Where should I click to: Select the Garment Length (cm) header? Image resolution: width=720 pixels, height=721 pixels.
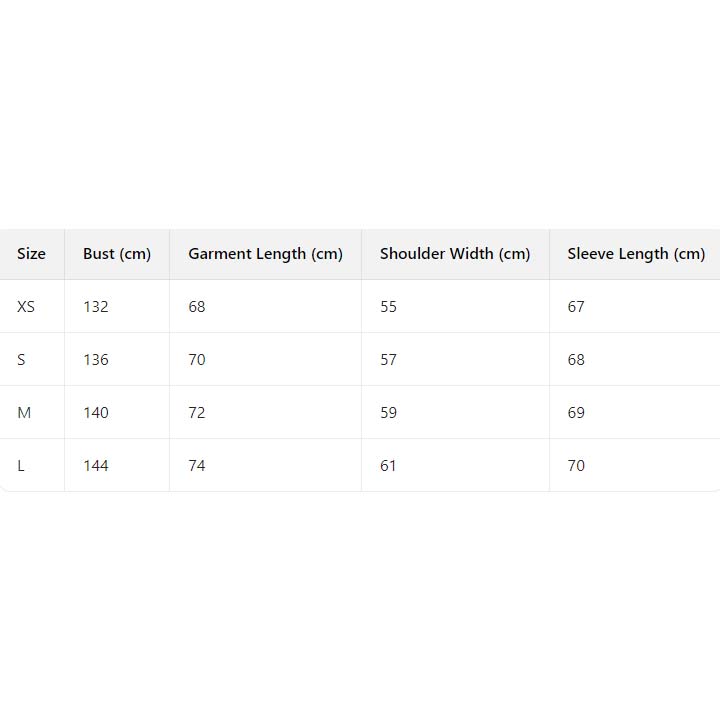[x=265, y=254]
